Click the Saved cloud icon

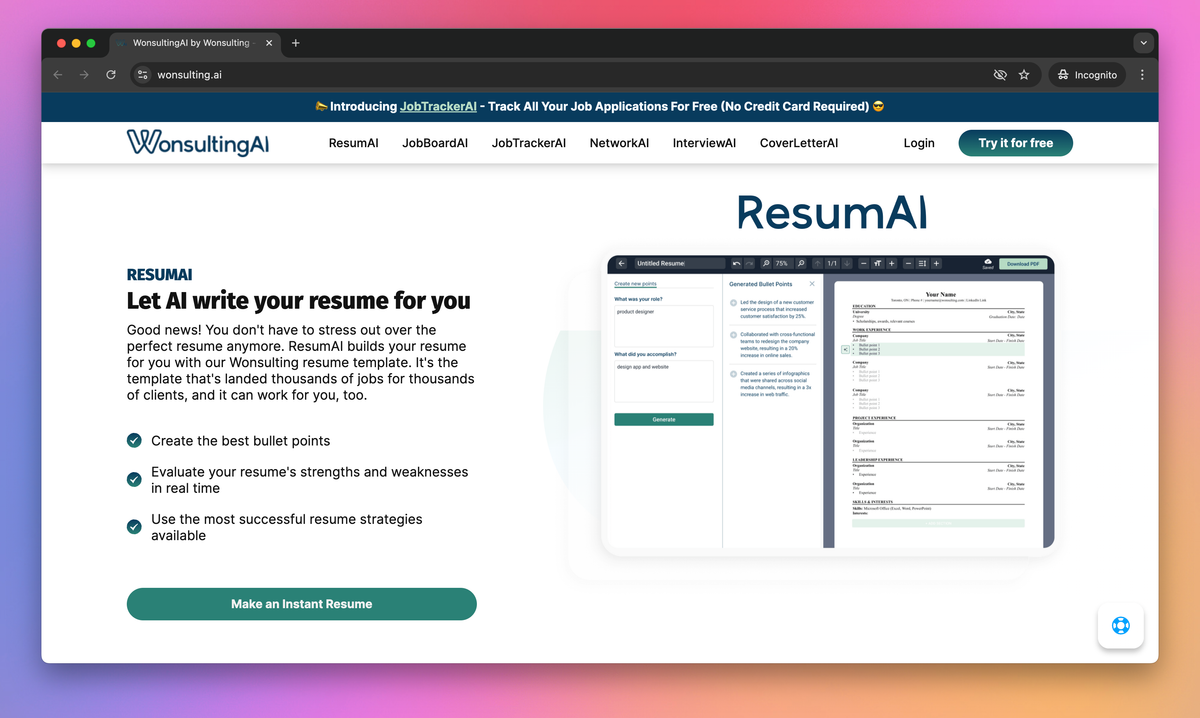coord(988,264)
